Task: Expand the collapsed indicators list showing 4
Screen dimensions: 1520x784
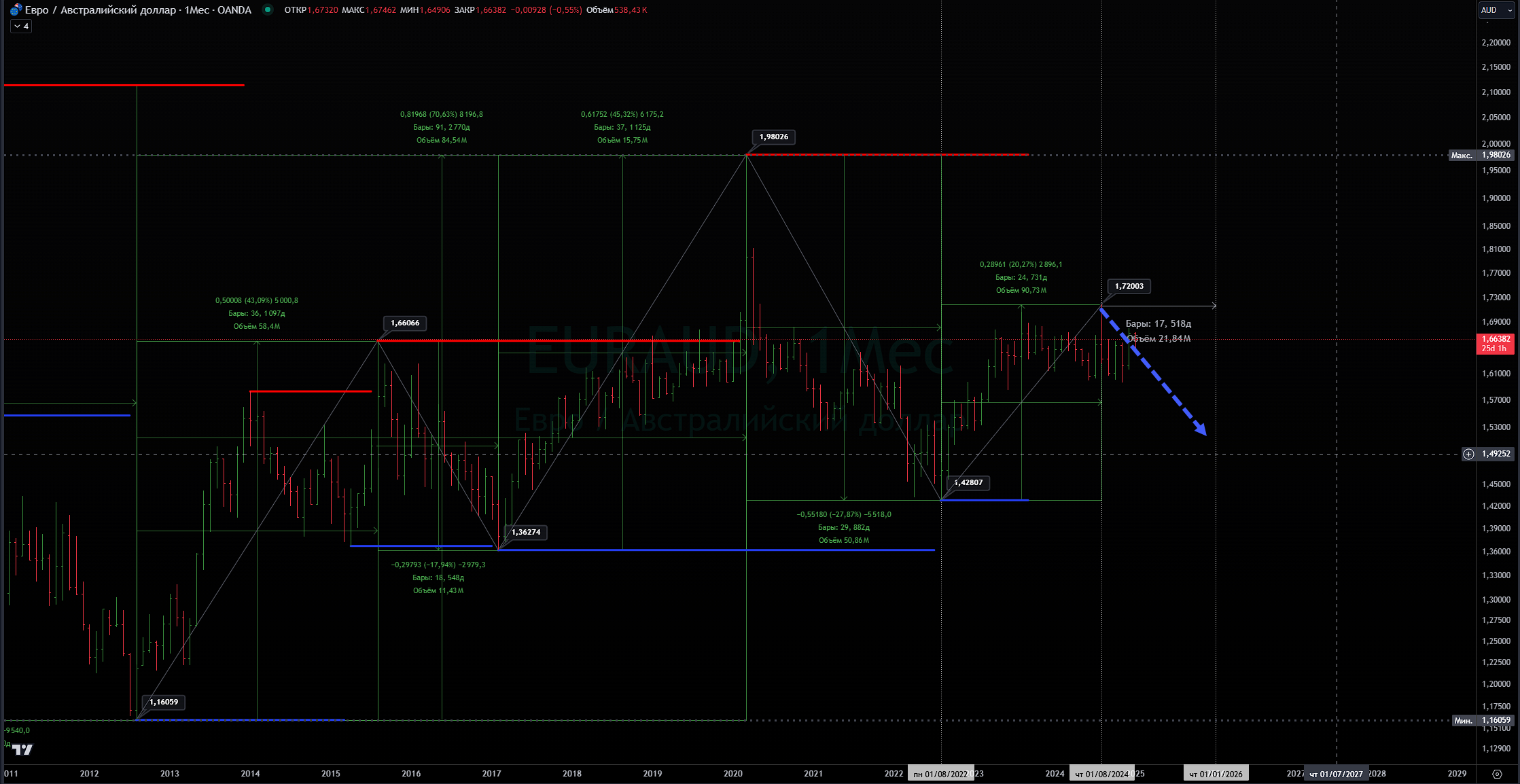Action: pos(21,26)
